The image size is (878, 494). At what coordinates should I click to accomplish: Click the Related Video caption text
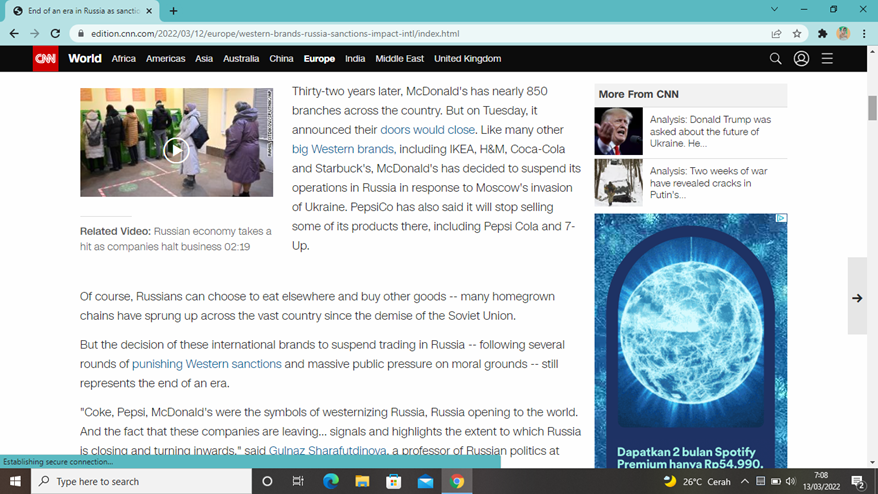(176, 239)
